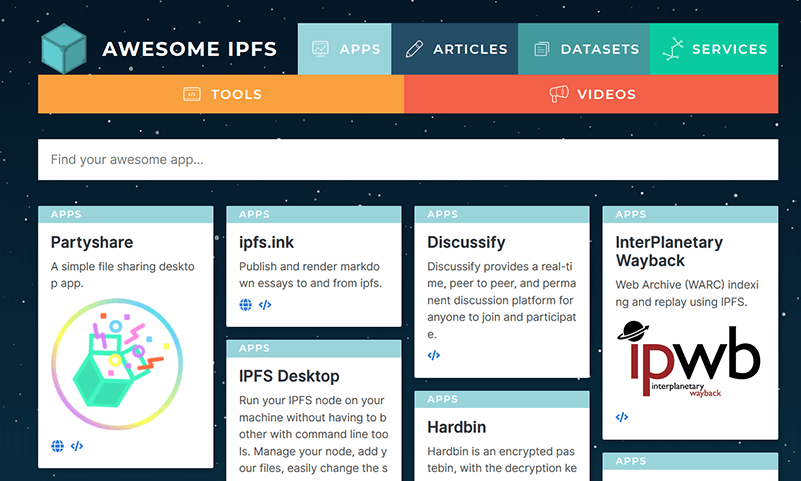Click the Apps tab chart icon

click(321, 49)
